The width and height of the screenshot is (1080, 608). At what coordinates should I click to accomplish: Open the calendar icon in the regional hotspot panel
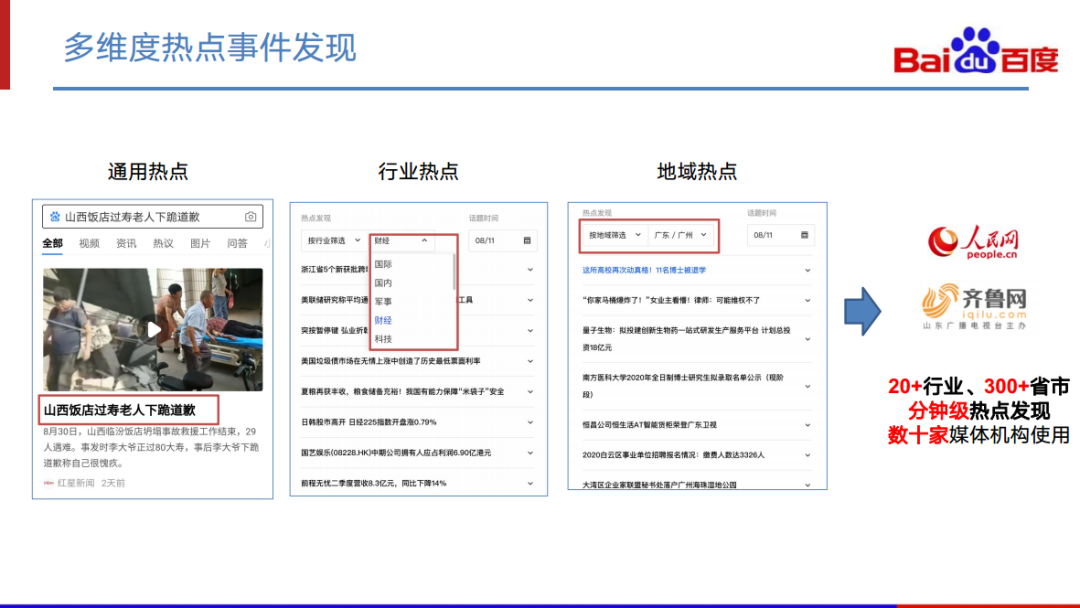[804, 235]
